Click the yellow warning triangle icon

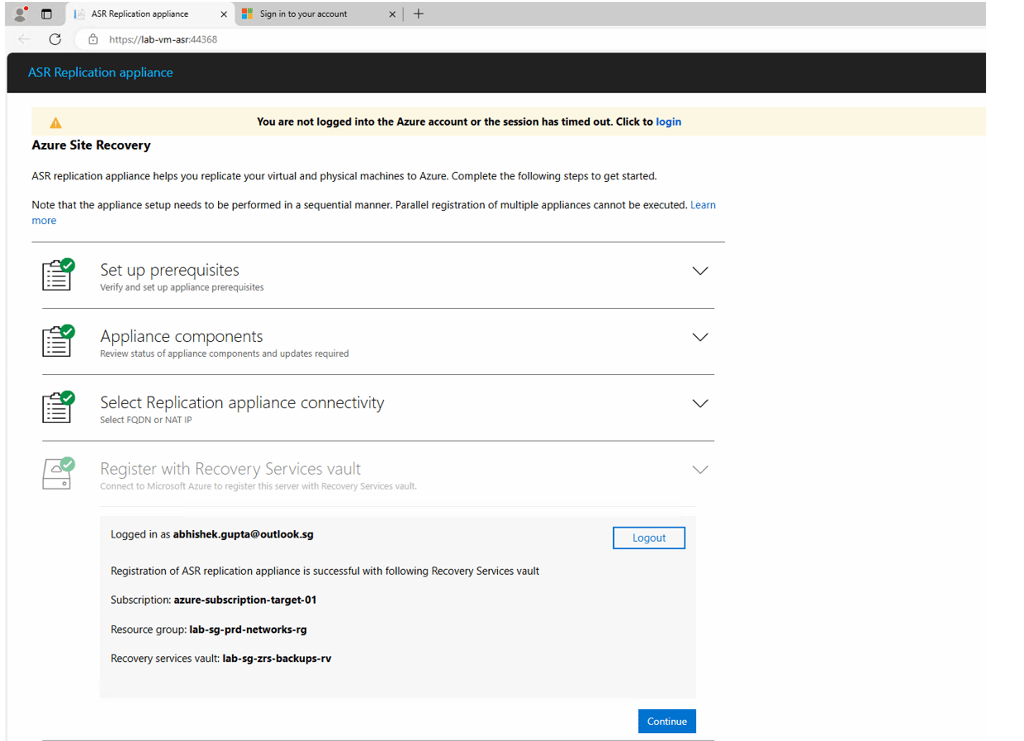tap(56, 123)
